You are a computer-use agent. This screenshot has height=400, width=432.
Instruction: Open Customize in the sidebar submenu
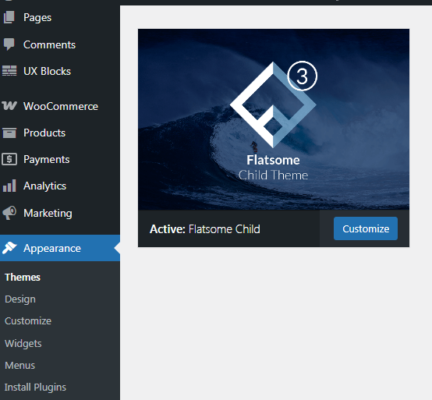[28, 321]
